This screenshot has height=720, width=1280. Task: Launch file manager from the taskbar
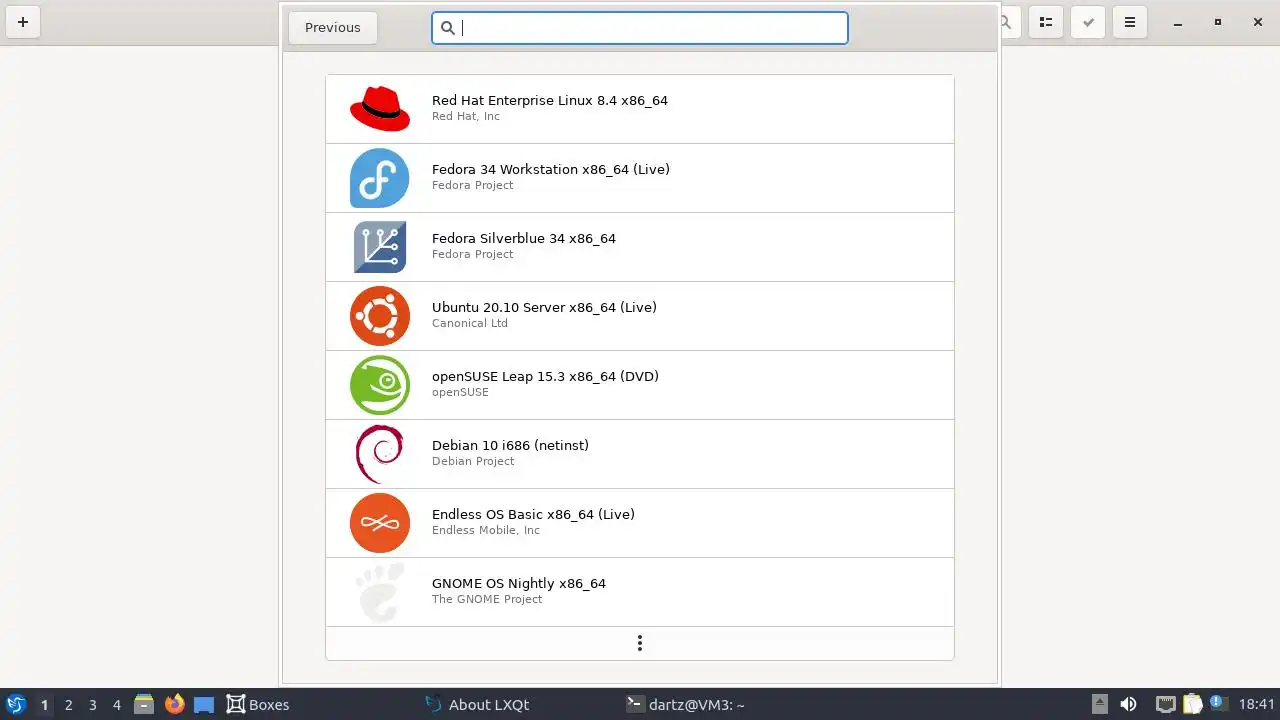point(144,704)
